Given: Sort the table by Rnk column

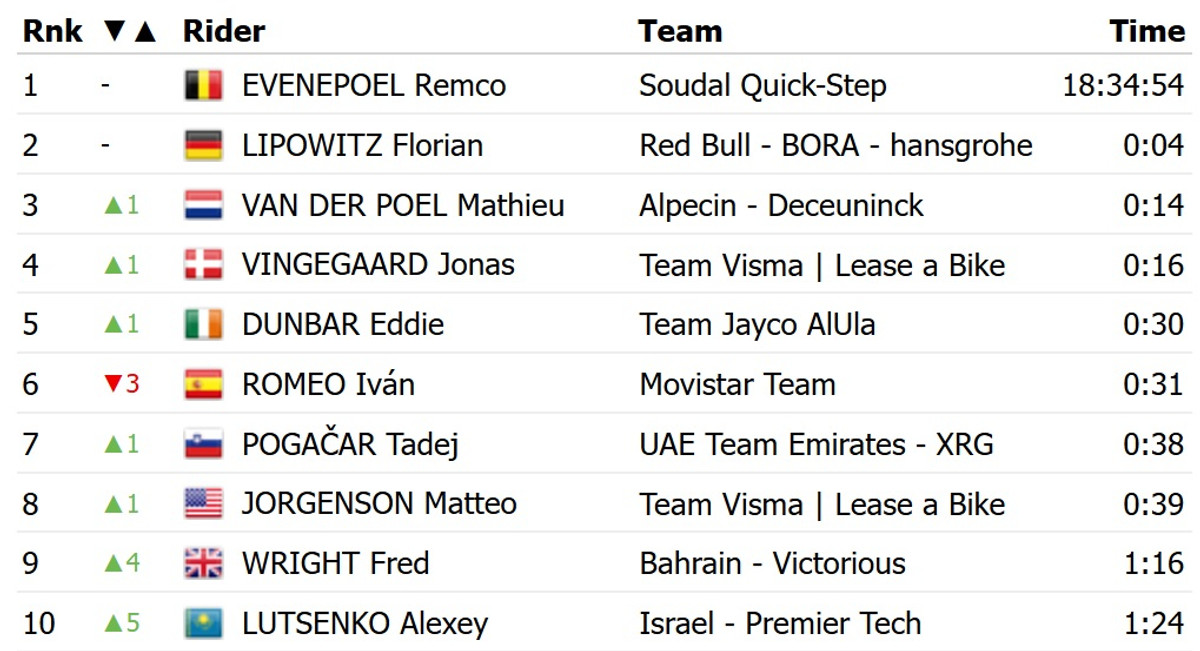Looking at the screenshot, I should pyautogui.click(x=53, y=31).
